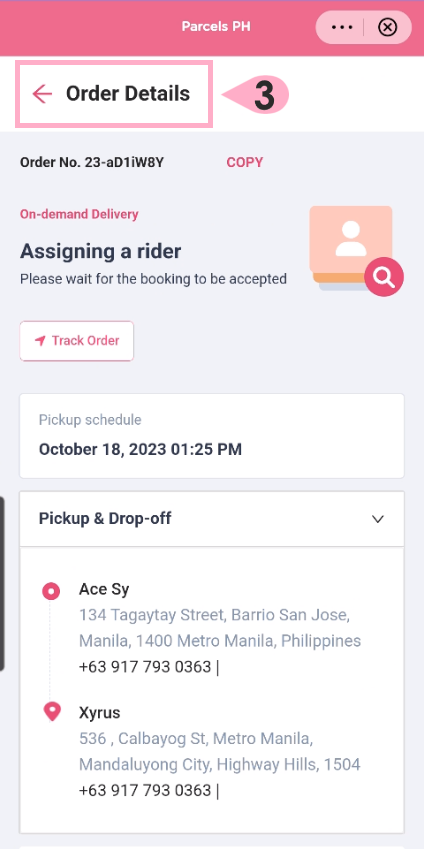
Task: Open the three-dot more options menu
Action: [342, 27]
